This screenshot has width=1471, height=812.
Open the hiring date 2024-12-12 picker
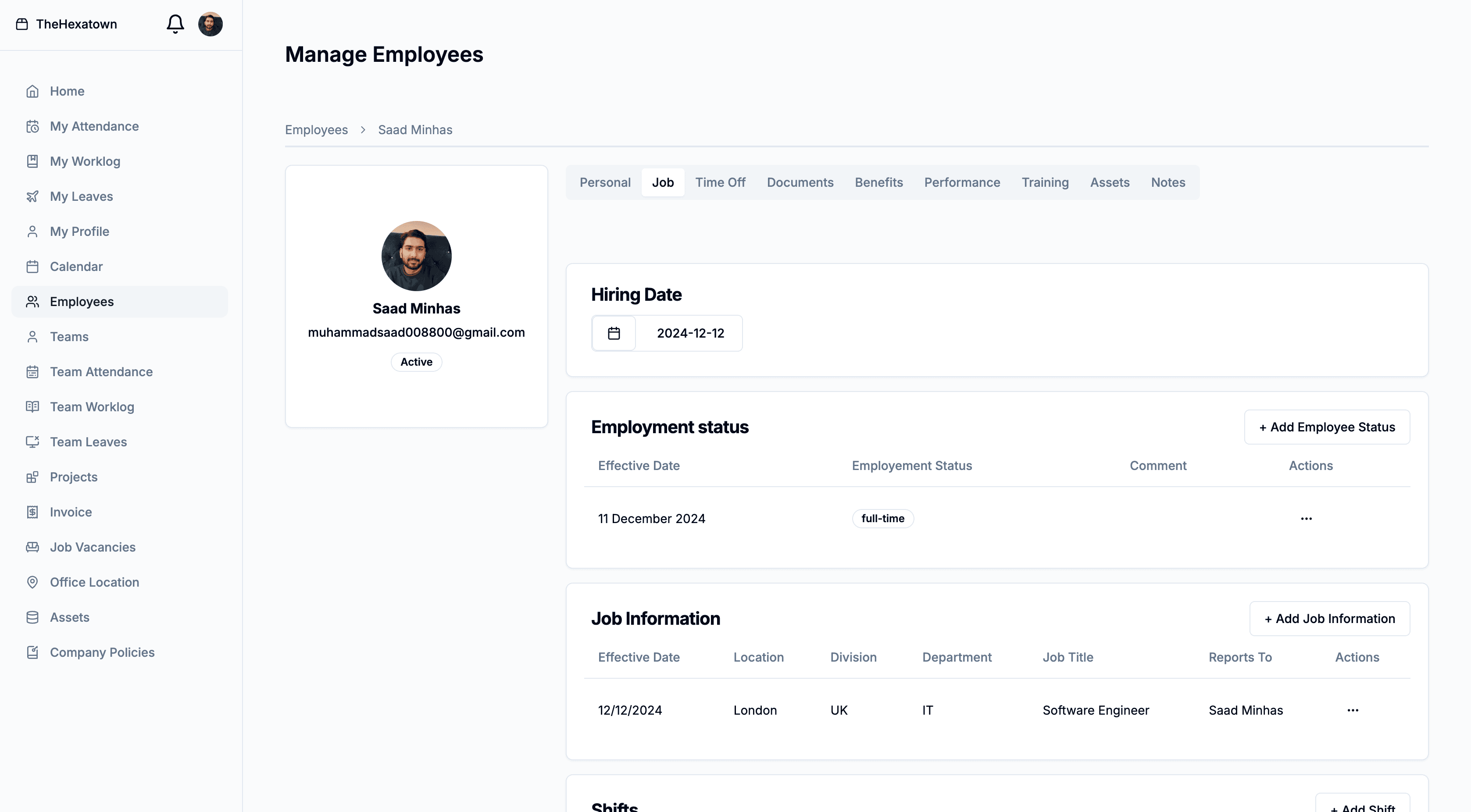tap(689, 333)
